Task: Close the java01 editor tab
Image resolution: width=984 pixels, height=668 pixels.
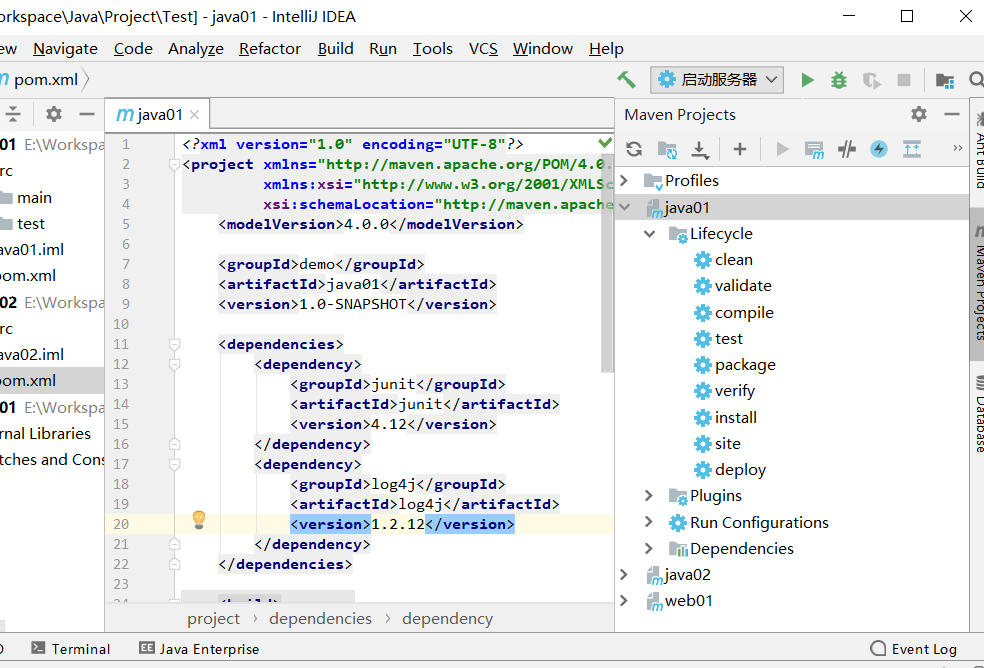Action: click(195, 114)
